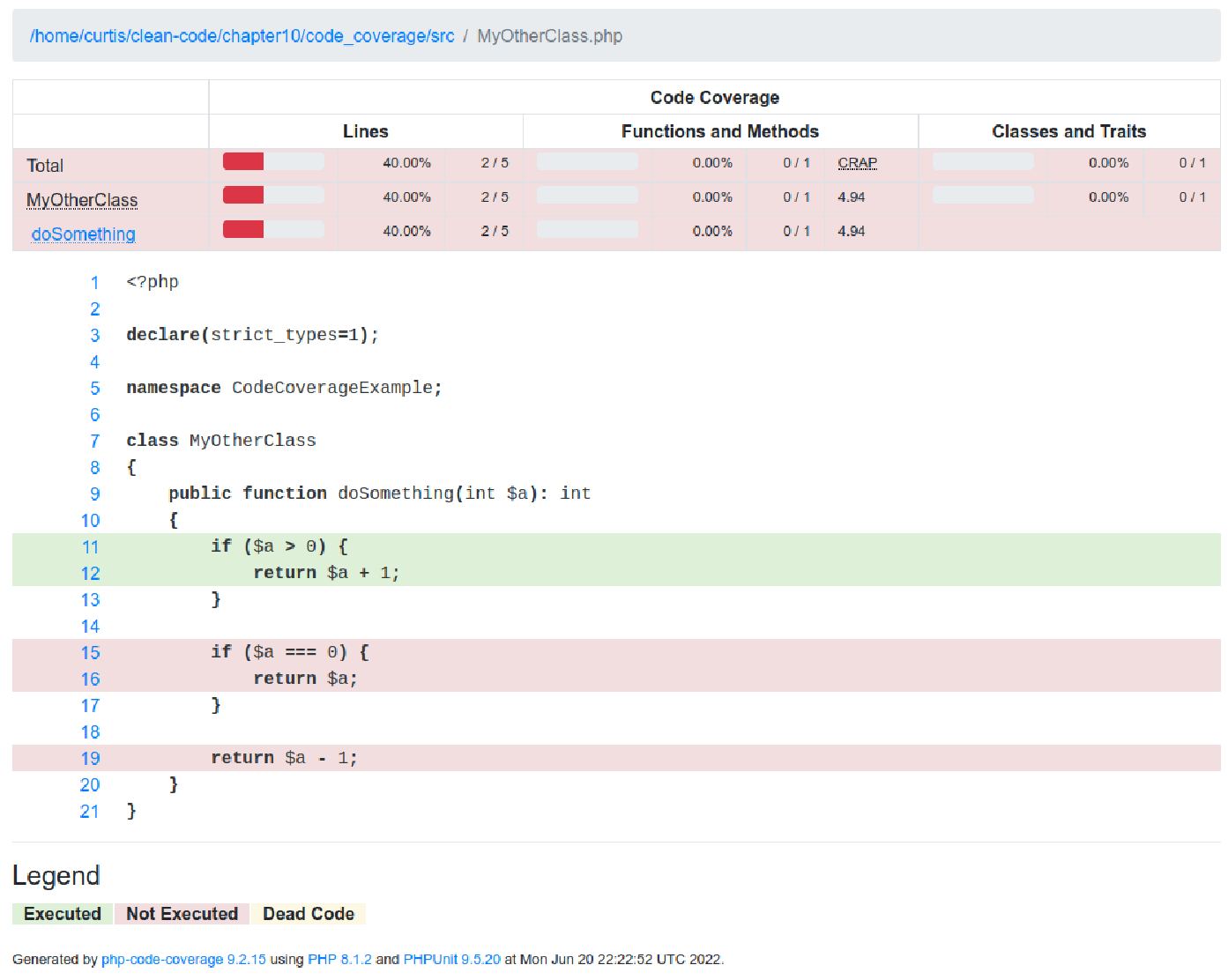Jump to executed line number 11
The width and height of the screenshot is (1228, 980).
(90, 547)
